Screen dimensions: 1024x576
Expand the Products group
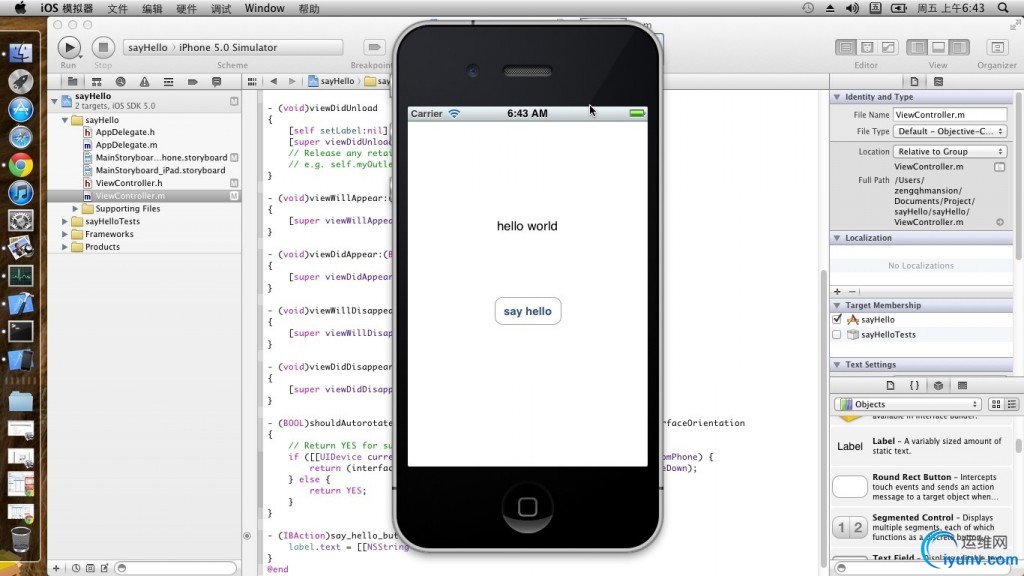pyautogui.click(x=65, y=247)
